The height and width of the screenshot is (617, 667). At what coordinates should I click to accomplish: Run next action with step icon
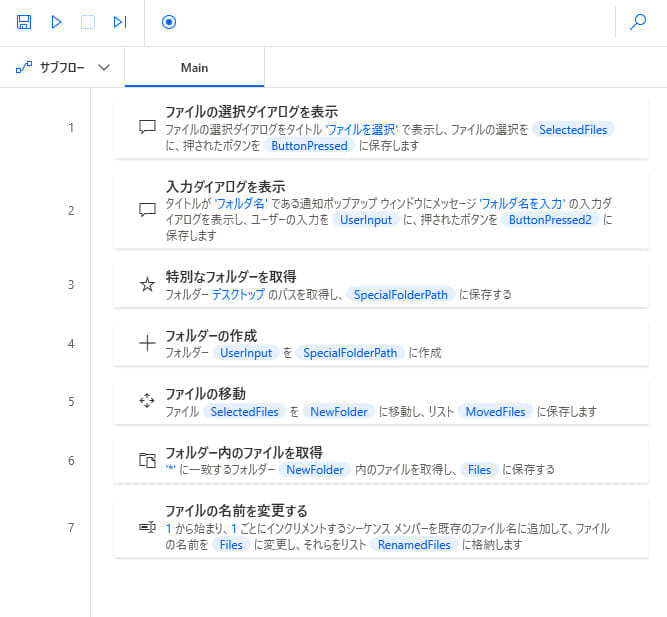(120, 22)
